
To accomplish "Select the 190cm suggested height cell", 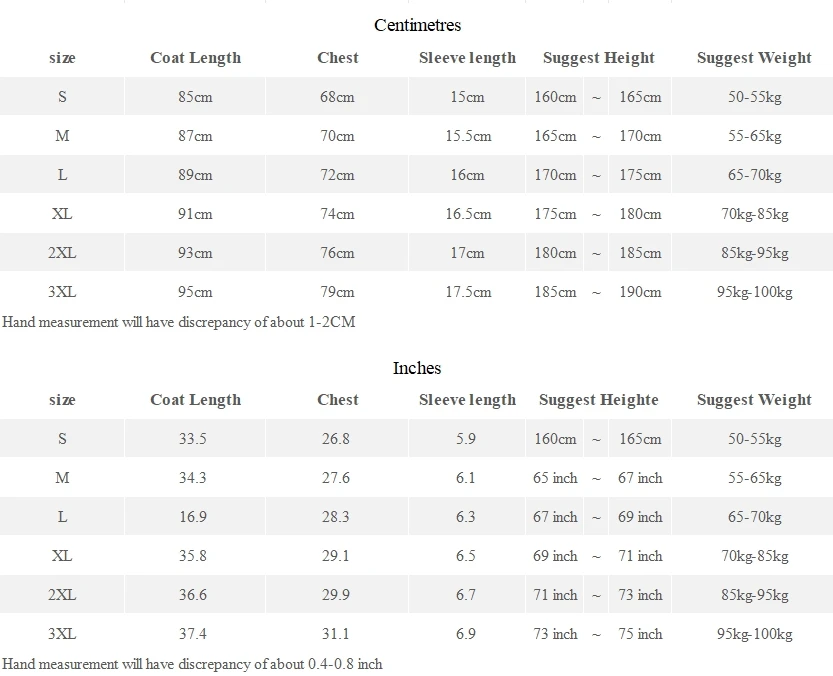I will [x=640, y=292].
